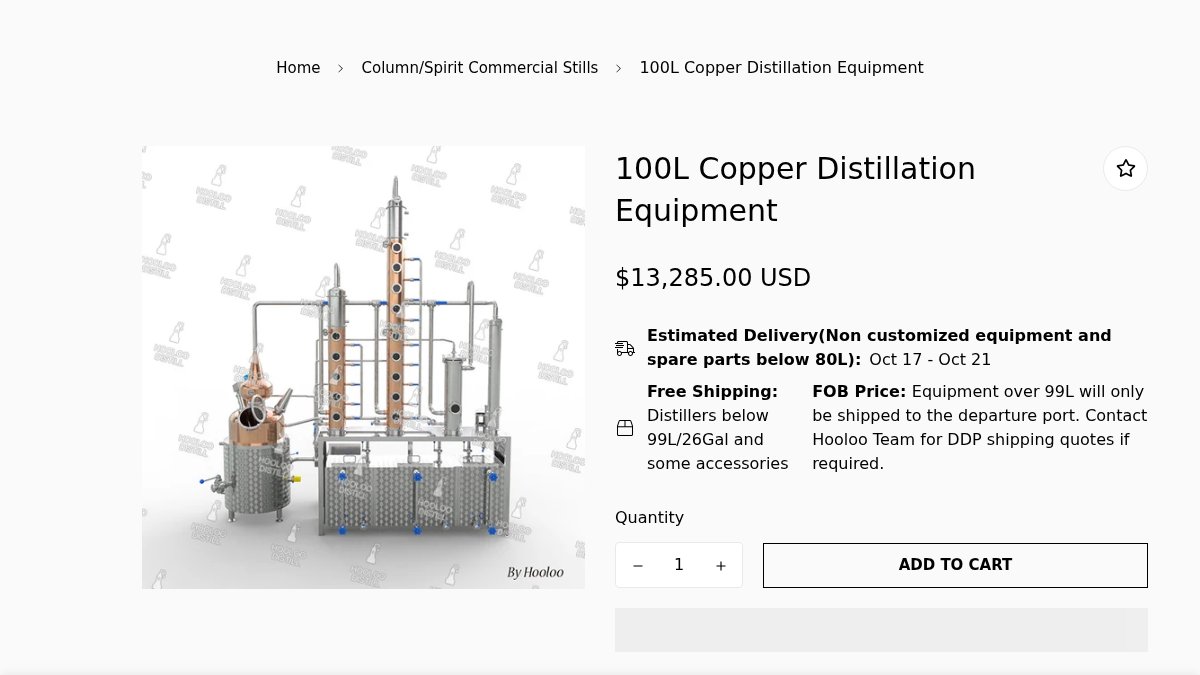
Task: Click the Free Shipping label
Action: [x=712, y=392]
